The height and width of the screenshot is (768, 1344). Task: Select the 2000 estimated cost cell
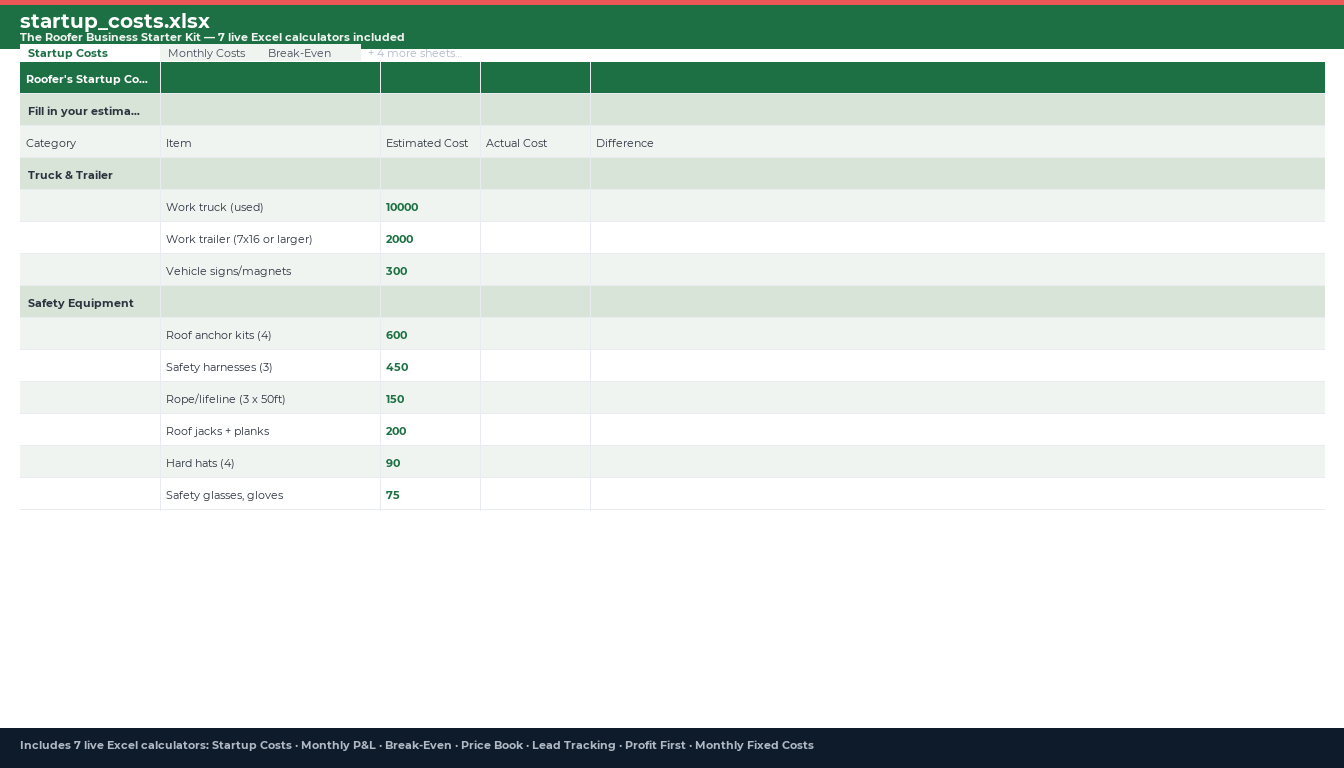[430, 238]
